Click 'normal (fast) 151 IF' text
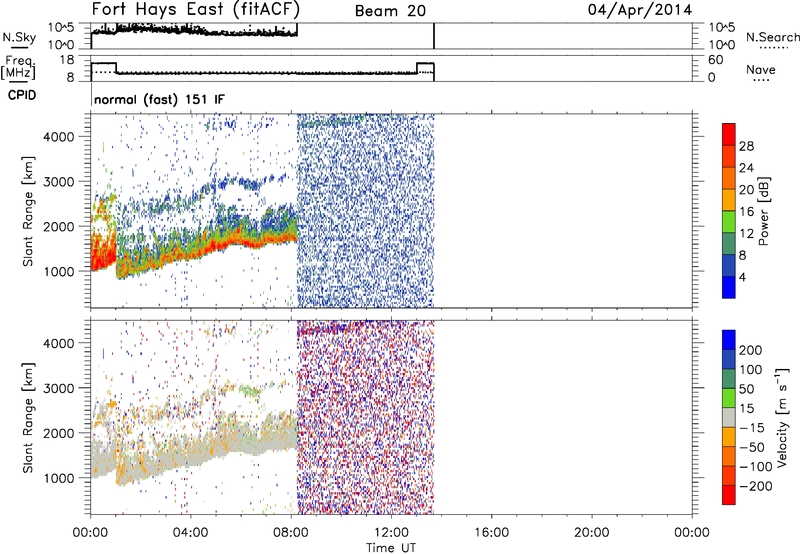The width and height of the screenshot is (800, 554). pos(159,99)
